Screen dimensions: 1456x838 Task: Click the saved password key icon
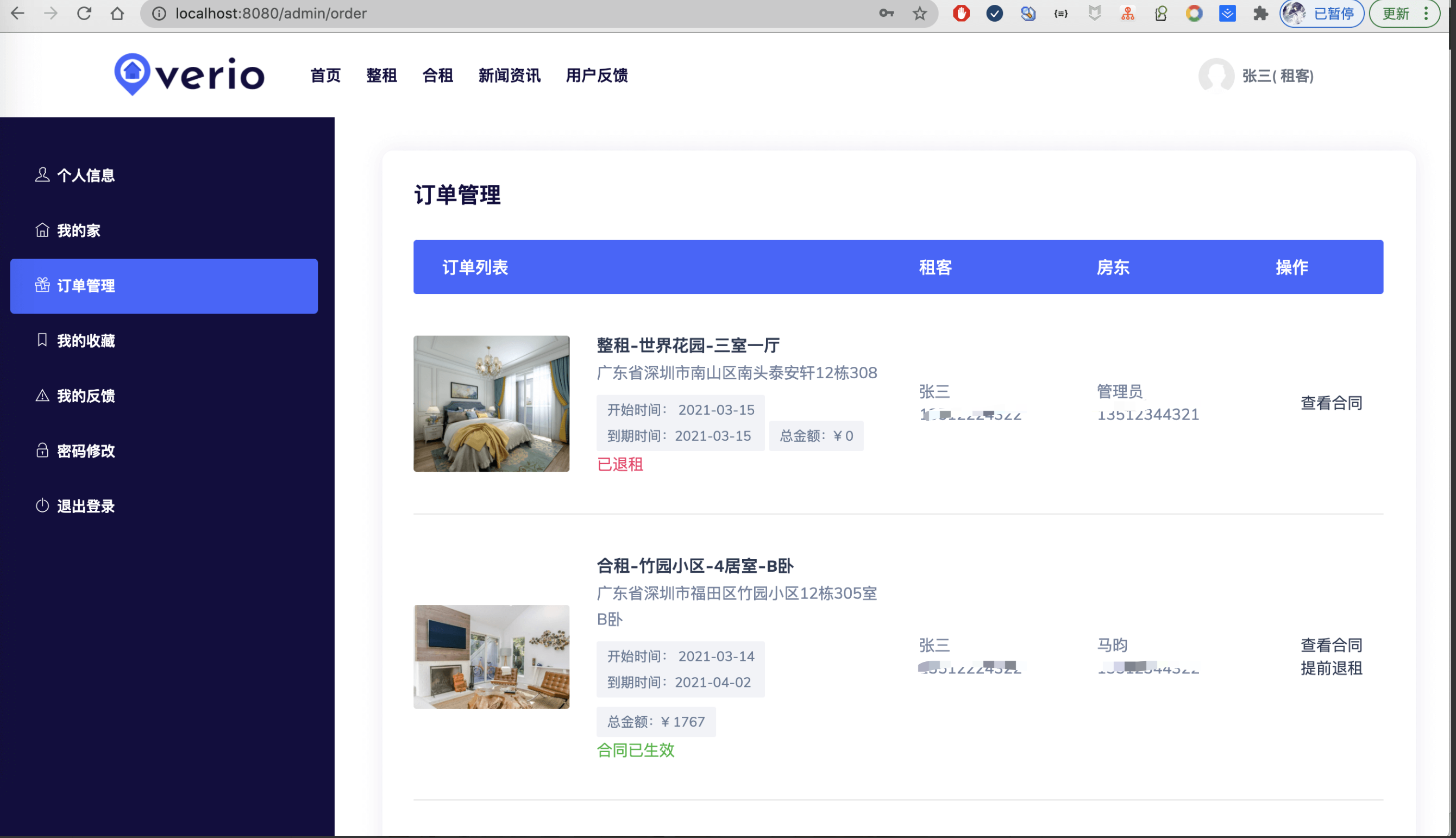click(x=887, y=13)
